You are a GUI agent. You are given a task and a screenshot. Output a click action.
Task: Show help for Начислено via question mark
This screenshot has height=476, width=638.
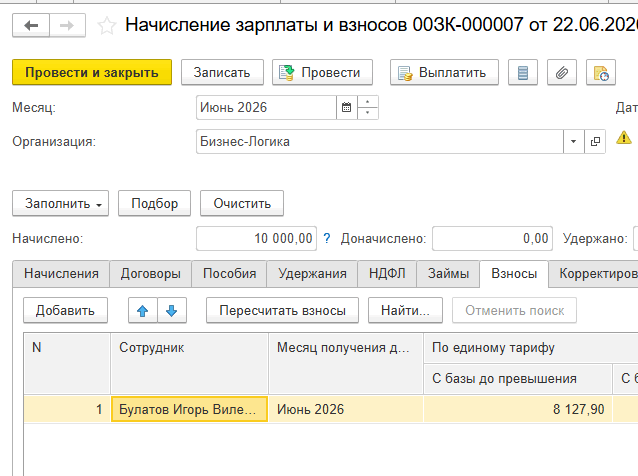327,238
